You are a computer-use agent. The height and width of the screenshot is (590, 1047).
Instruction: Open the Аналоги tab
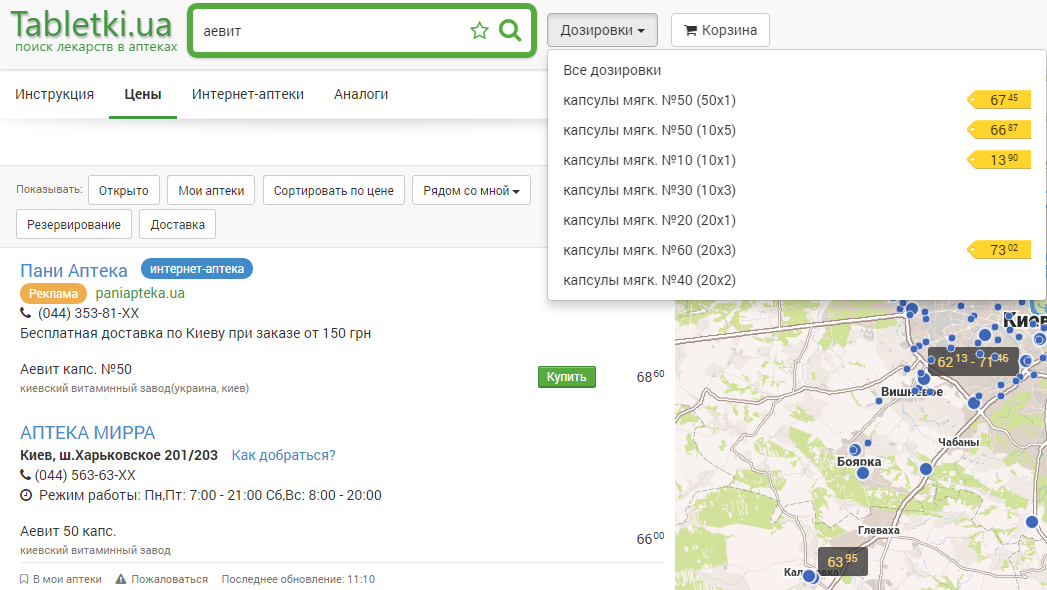point(361,94)
